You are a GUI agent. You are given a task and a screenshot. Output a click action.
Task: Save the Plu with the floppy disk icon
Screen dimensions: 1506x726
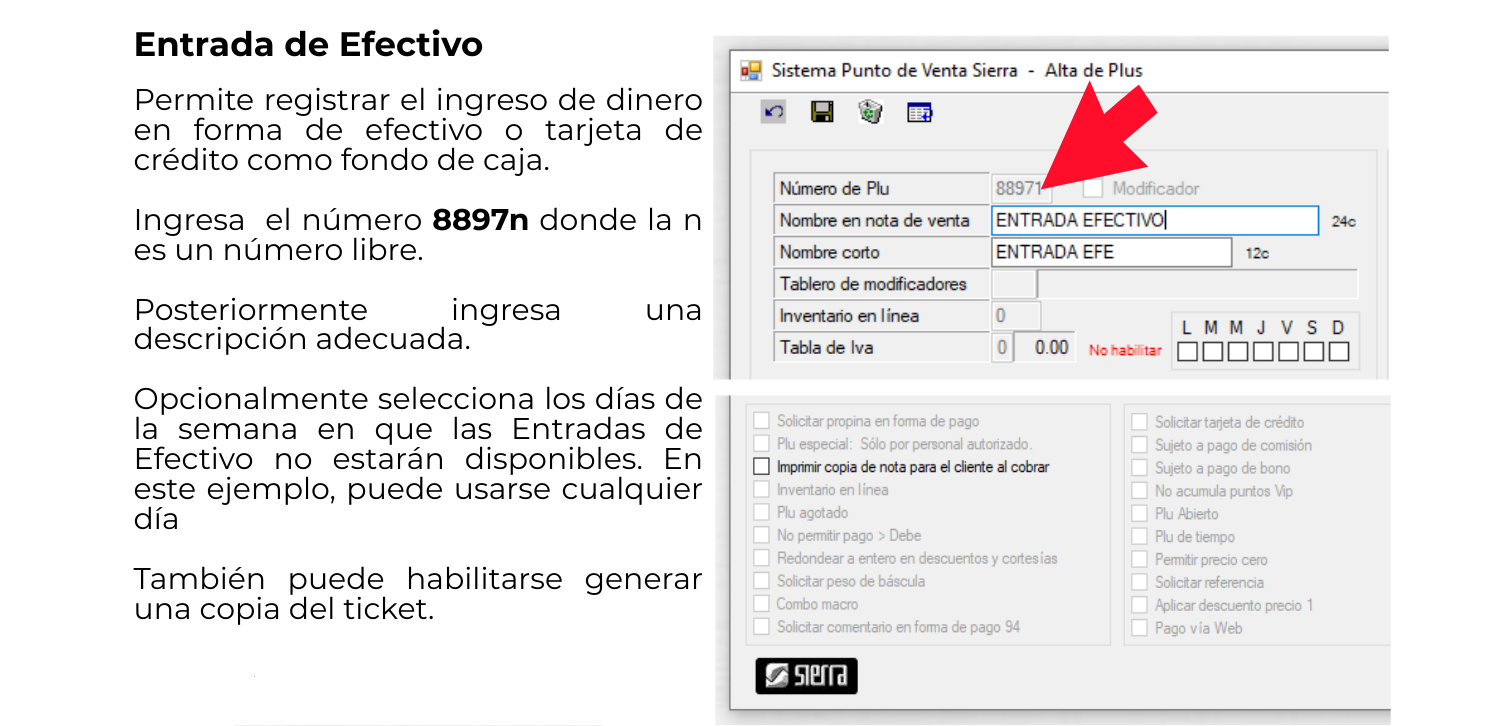point(822,112)
